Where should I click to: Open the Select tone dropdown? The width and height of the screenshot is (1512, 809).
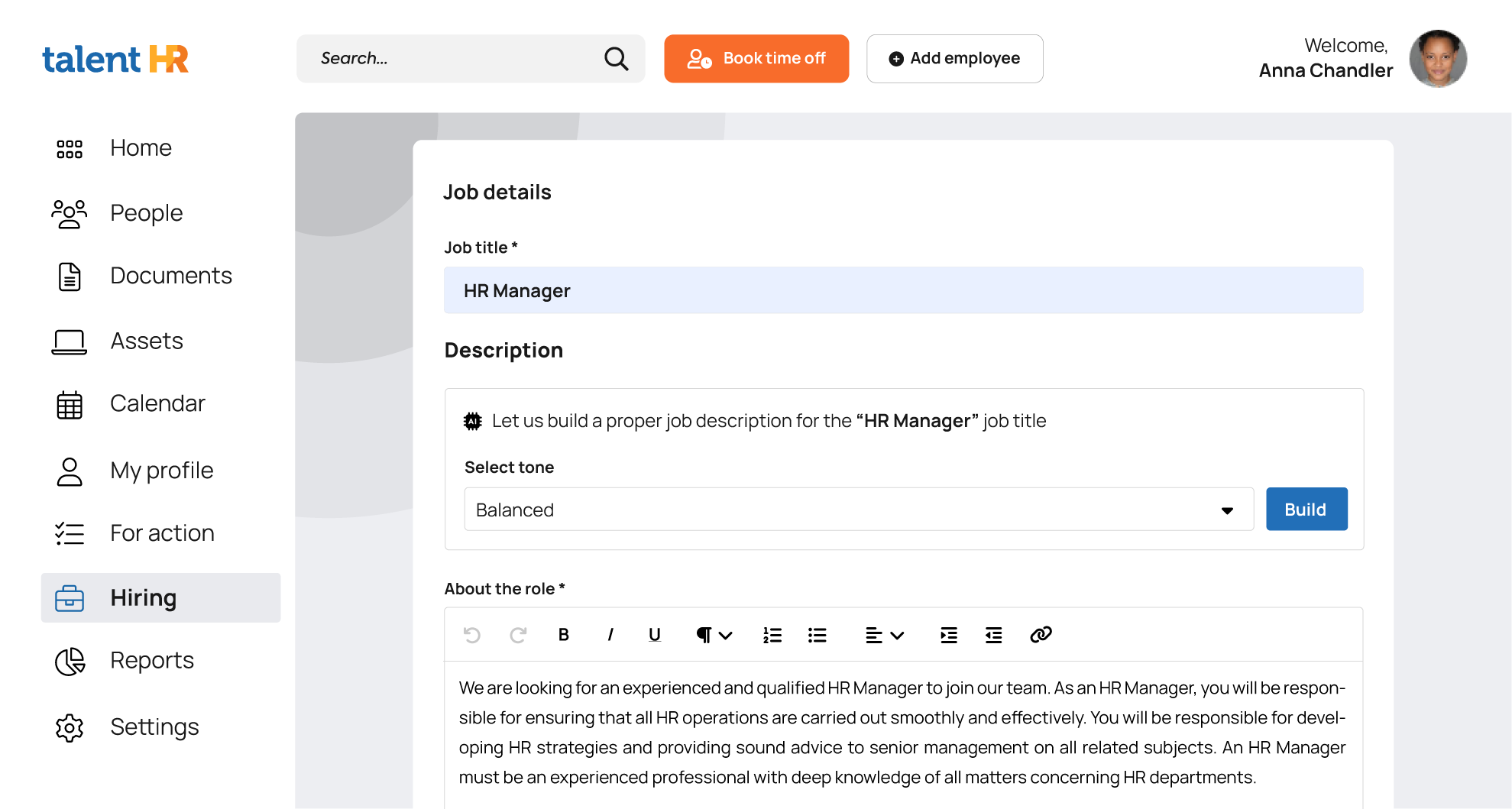859,510
